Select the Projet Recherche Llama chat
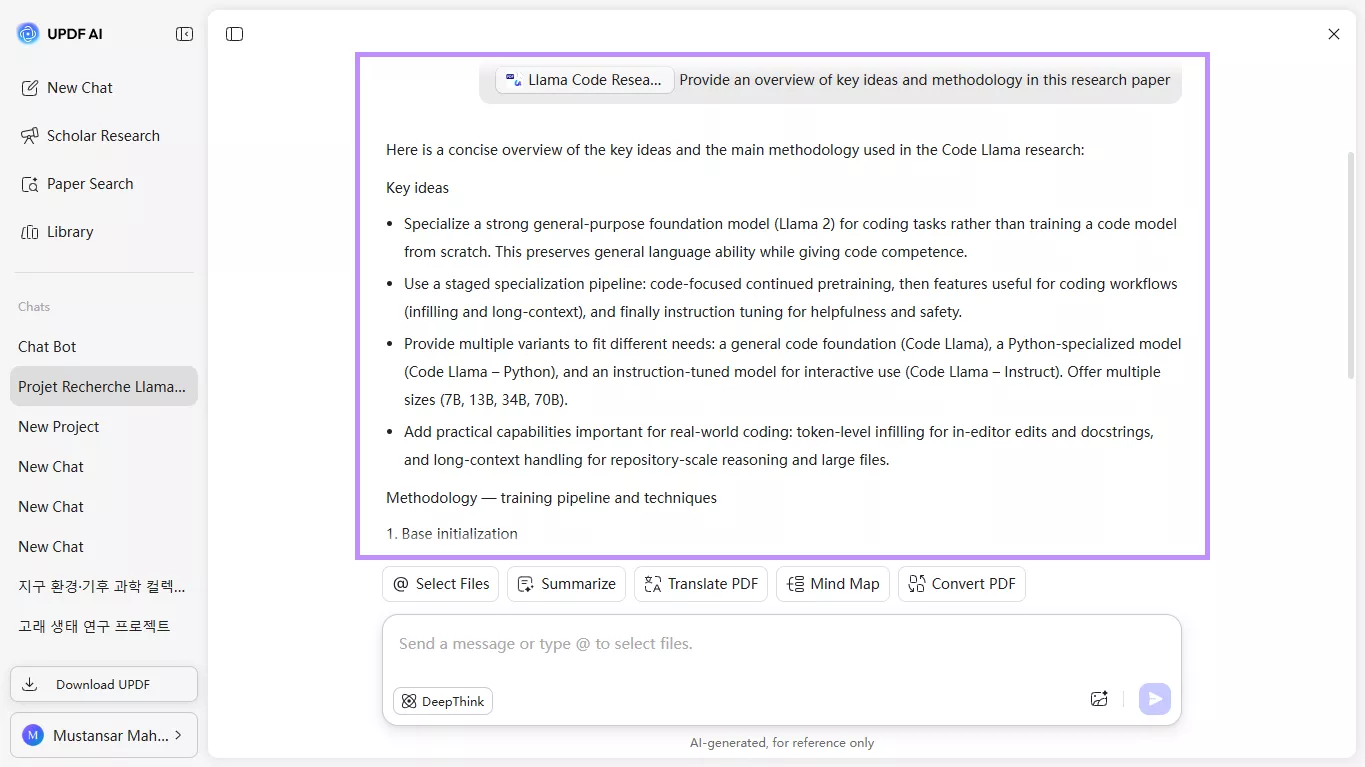The width and height of the screenshot is (1365, 767). 104,387
